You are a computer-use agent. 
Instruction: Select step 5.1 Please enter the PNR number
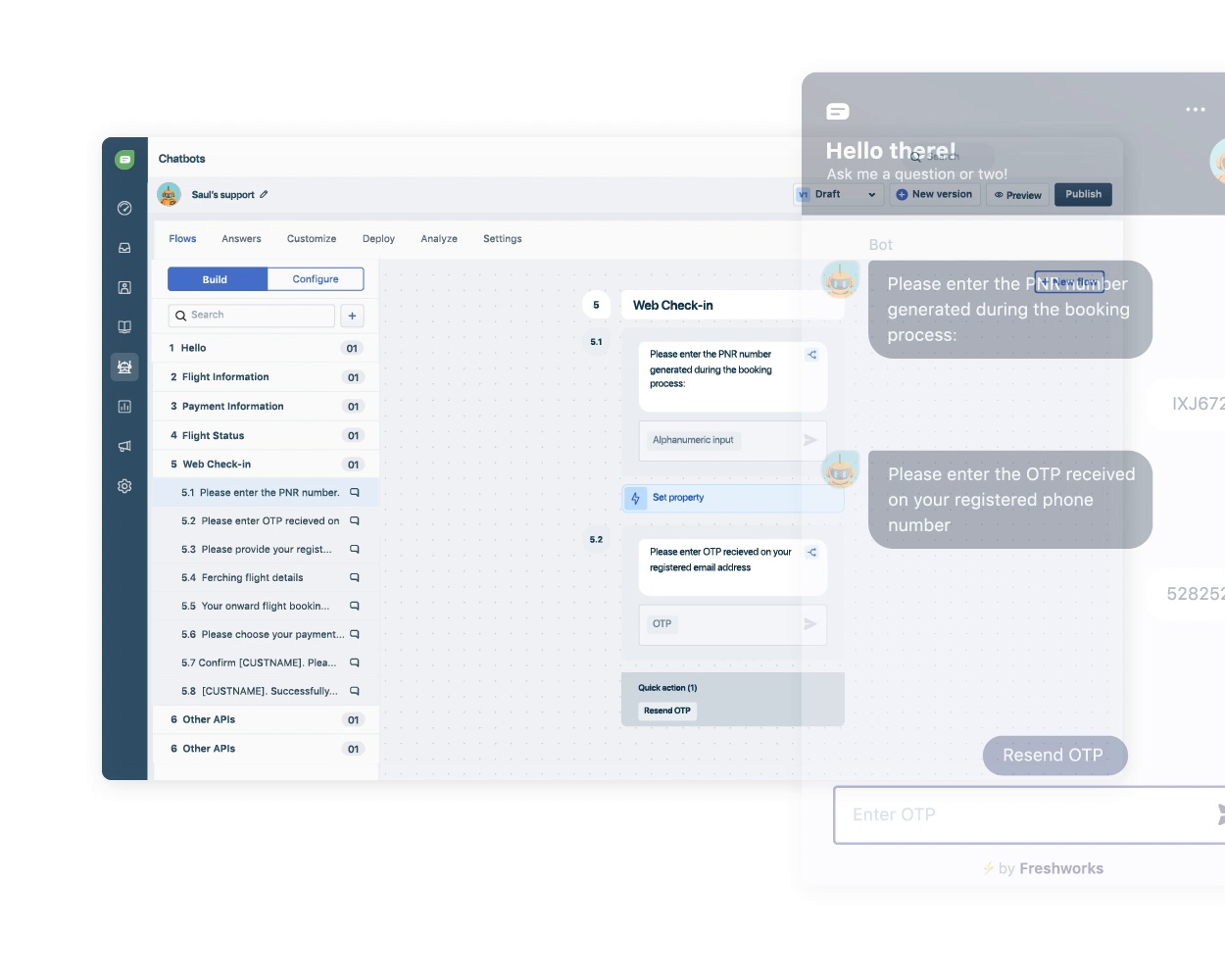click(266, 493)
